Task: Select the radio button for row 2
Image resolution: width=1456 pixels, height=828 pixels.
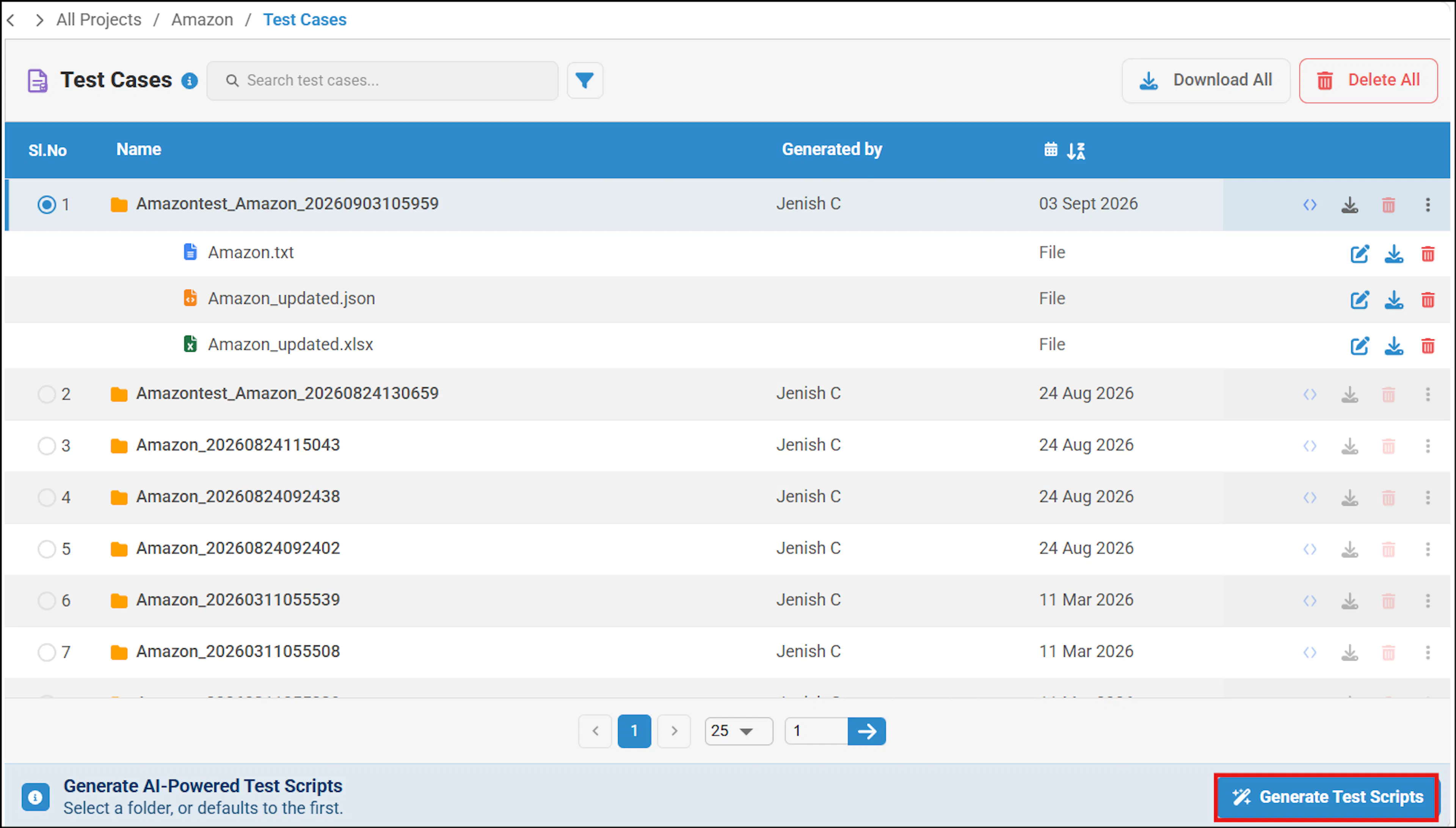Action: (x=47, y=394)
